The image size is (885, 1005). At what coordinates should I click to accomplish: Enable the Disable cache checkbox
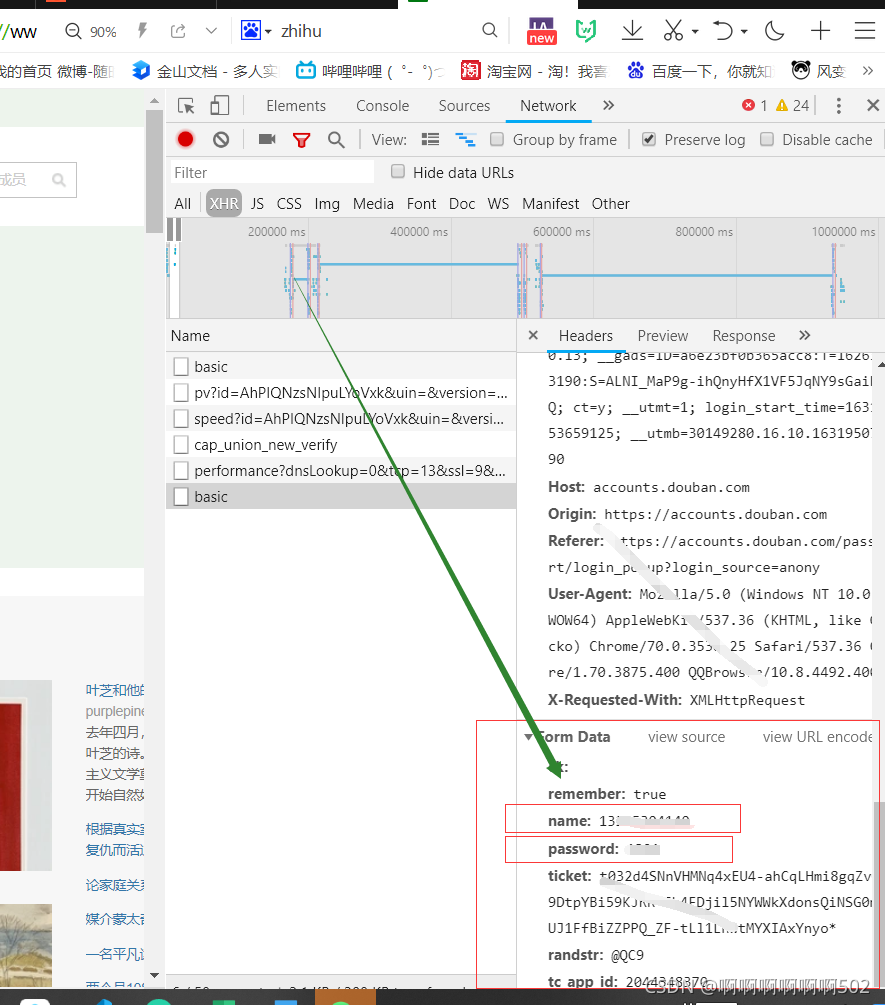766,139
